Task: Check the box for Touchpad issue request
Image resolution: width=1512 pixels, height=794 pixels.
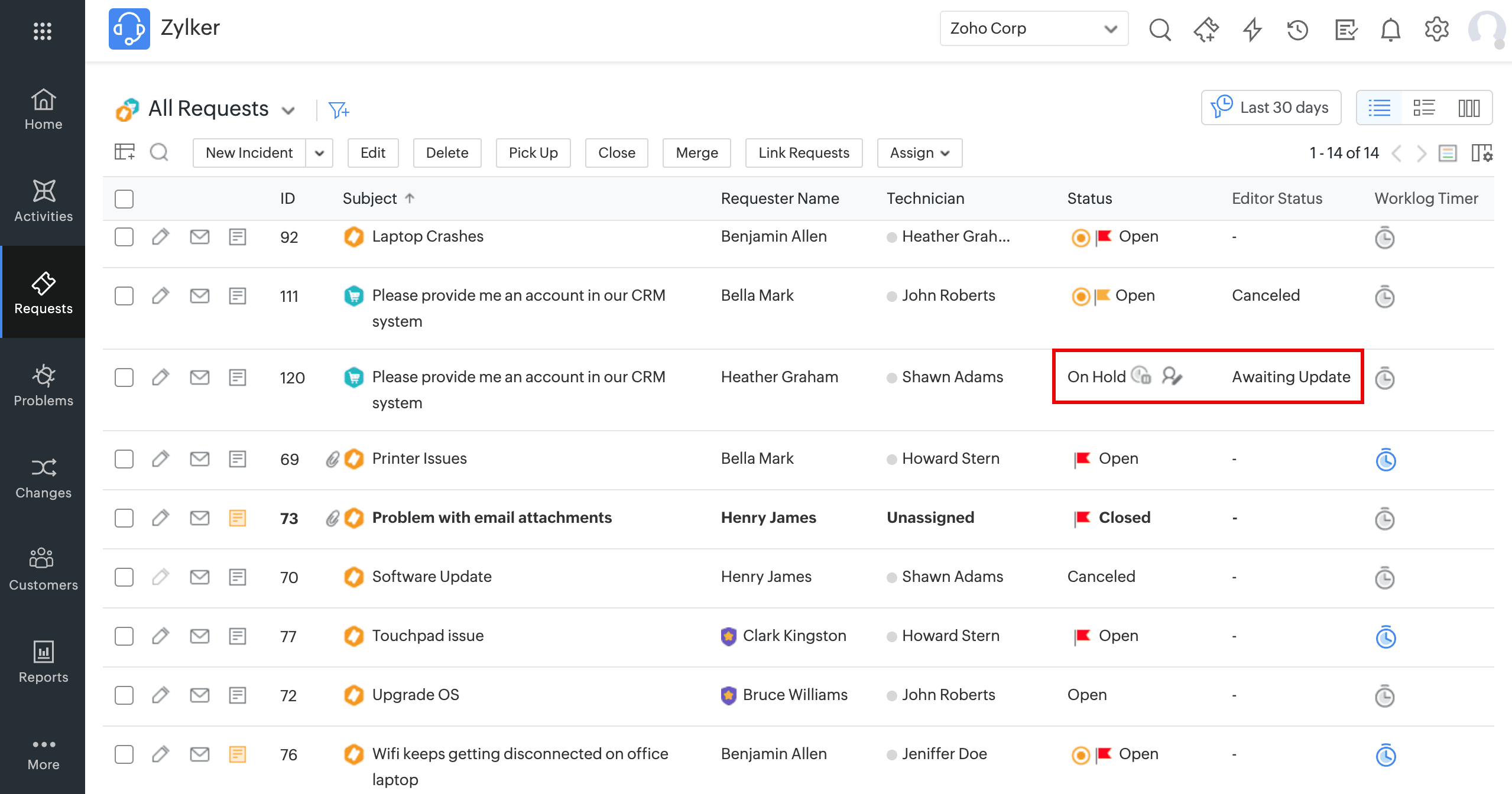Action: pos(124,636)
